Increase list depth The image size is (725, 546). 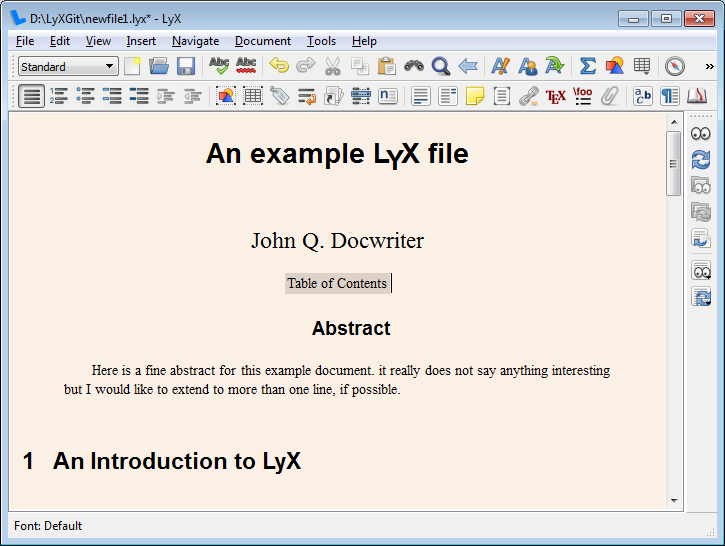(166, 96)
